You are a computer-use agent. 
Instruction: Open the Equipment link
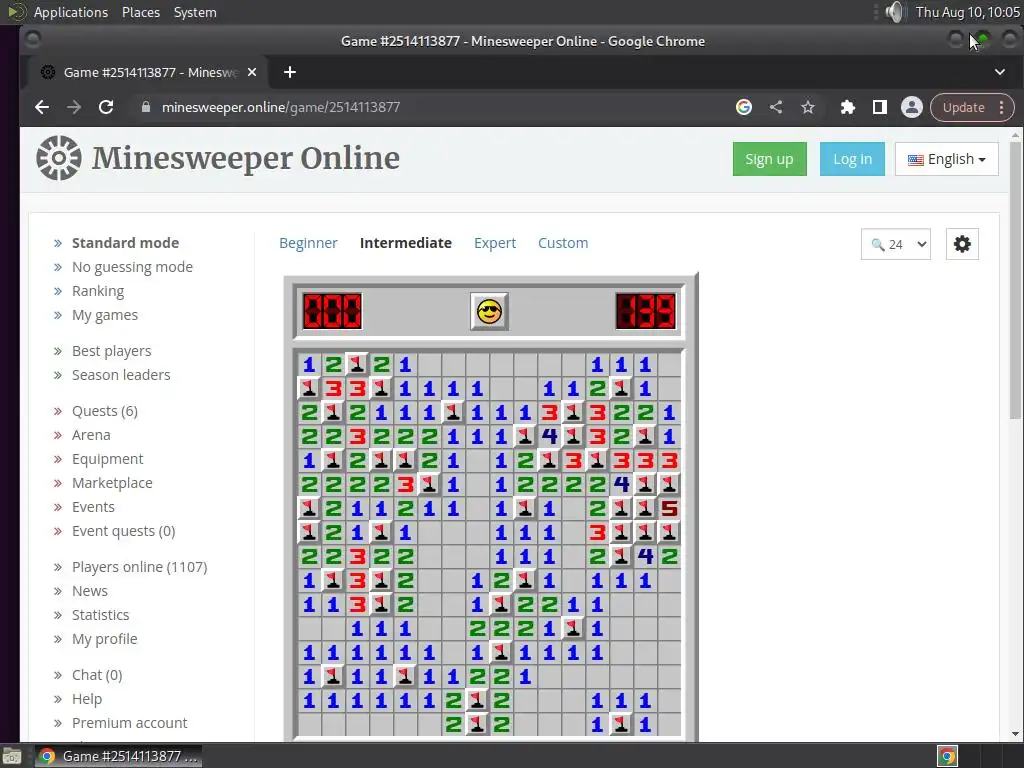coord(107,459)
